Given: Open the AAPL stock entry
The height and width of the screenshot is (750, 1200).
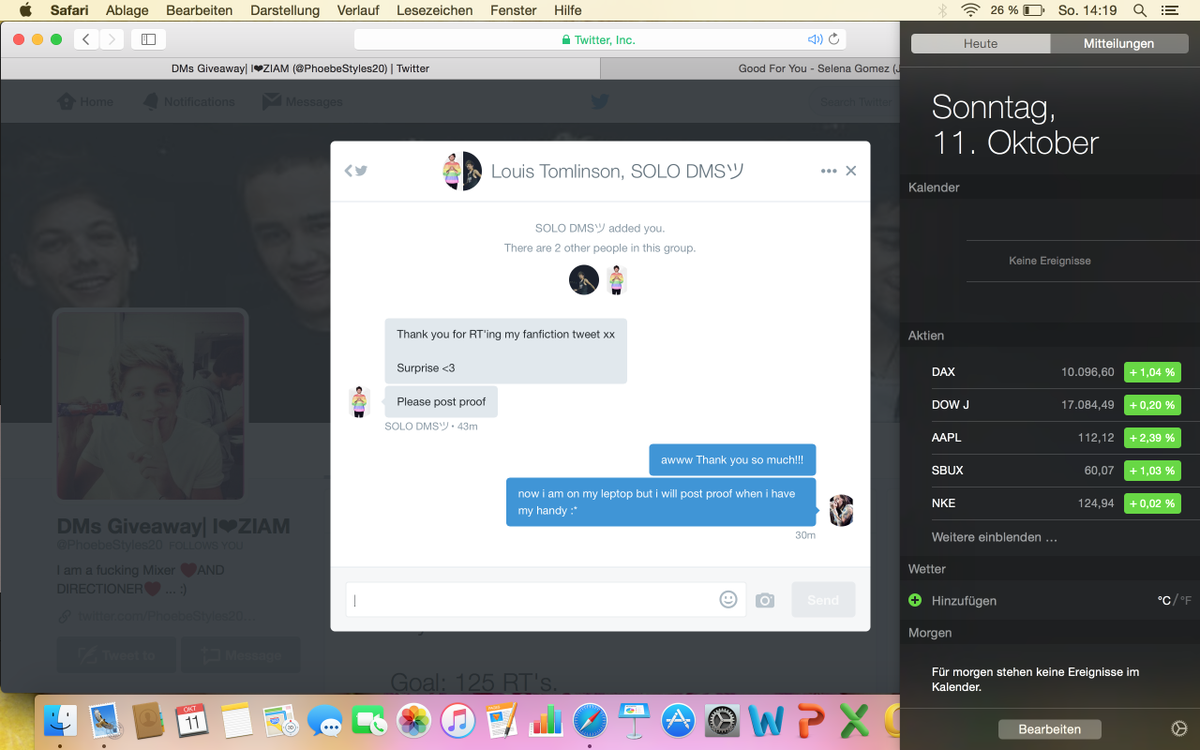Looking at the screenshot, I should 1050,438.
